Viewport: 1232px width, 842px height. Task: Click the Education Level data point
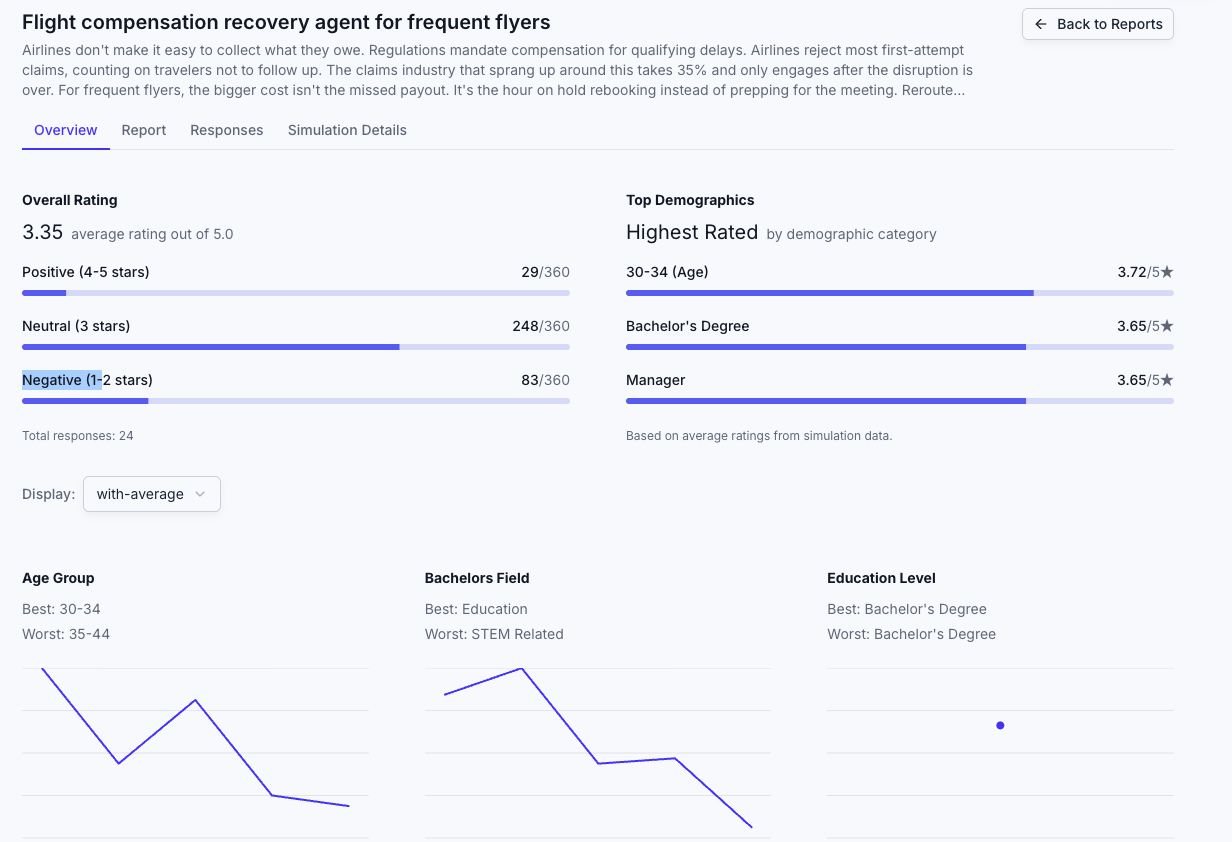point(1000,726)
